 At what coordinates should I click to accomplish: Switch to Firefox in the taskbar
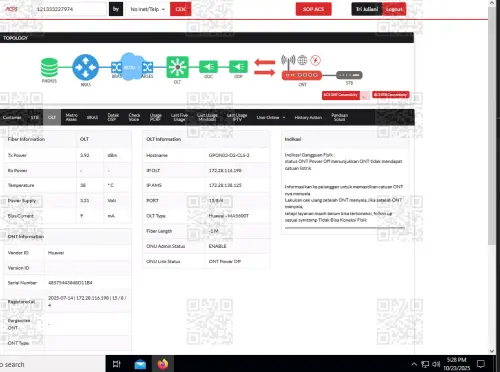click(163, 364)
